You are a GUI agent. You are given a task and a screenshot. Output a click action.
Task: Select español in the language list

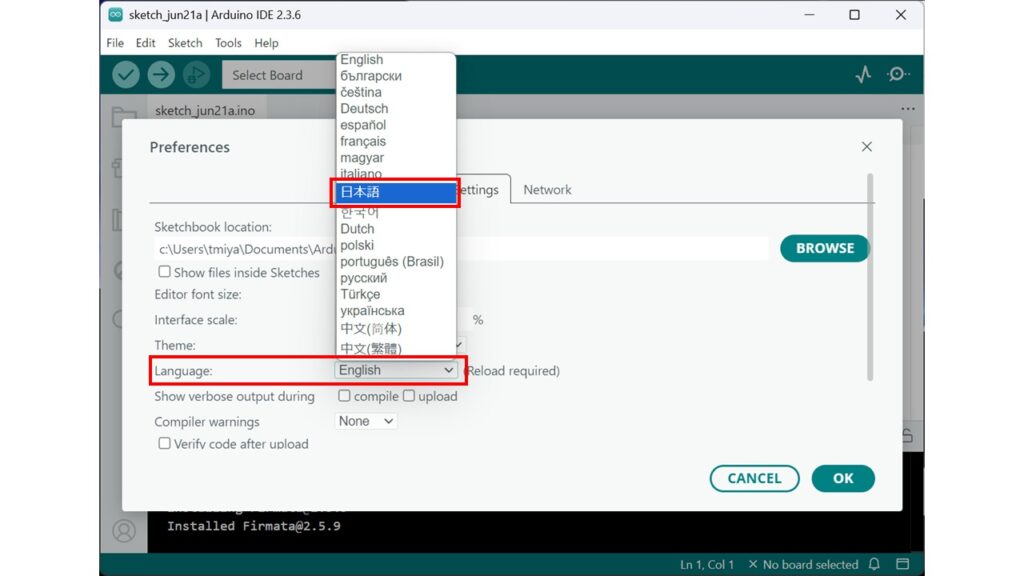tap(395, 125)
